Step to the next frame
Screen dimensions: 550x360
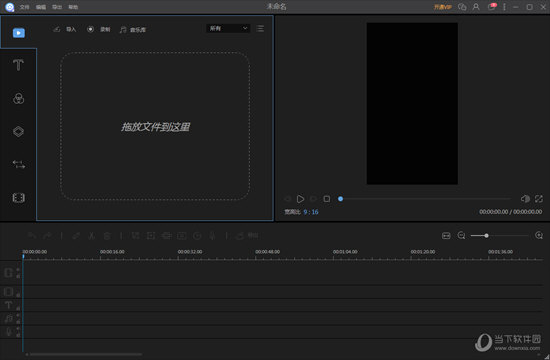point(313,199)
